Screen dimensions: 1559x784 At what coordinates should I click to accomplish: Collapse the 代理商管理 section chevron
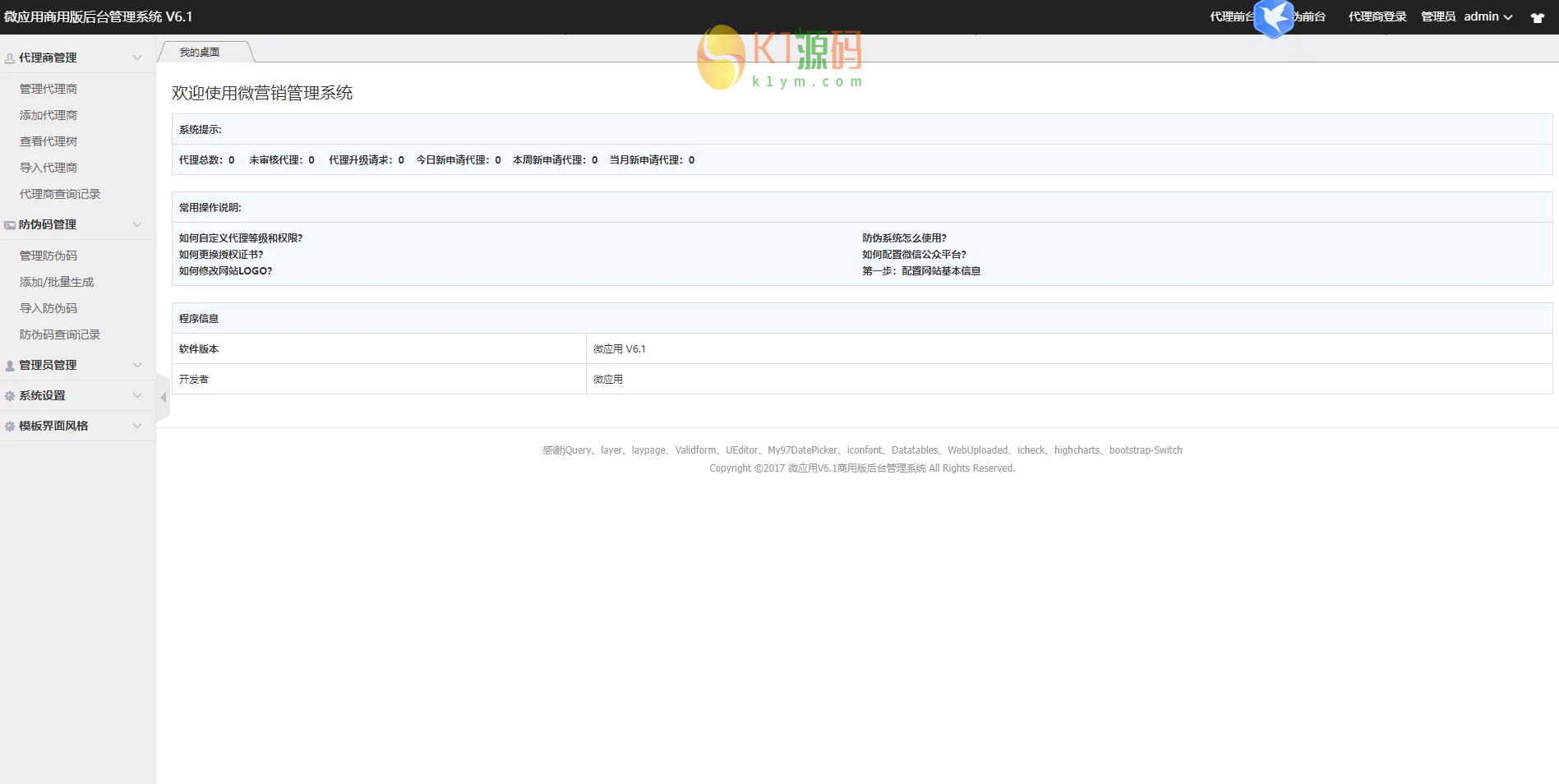[137, 58]
